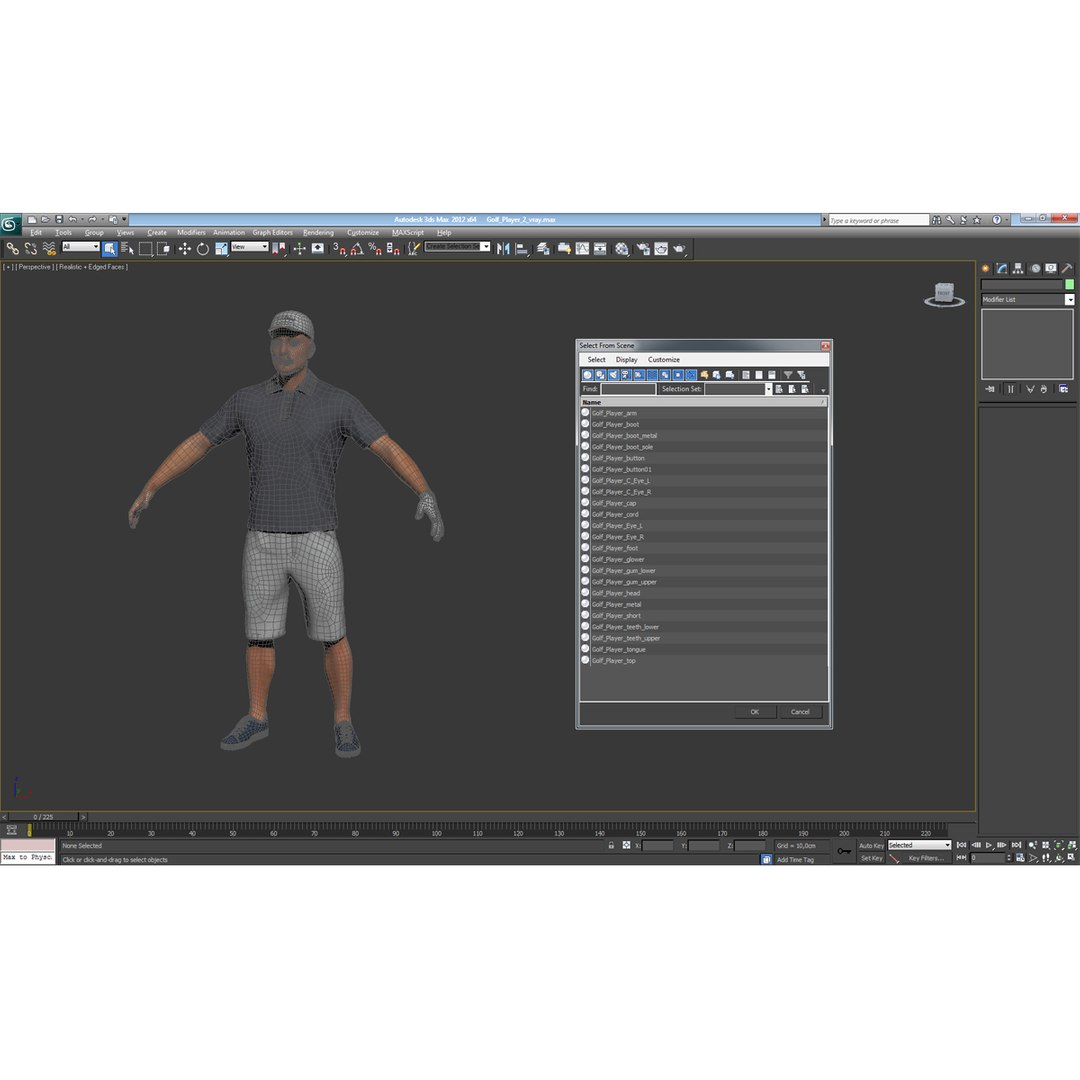Open the Modifiers menu
The image size is (1080, 1080).
[x=191, y=233]
